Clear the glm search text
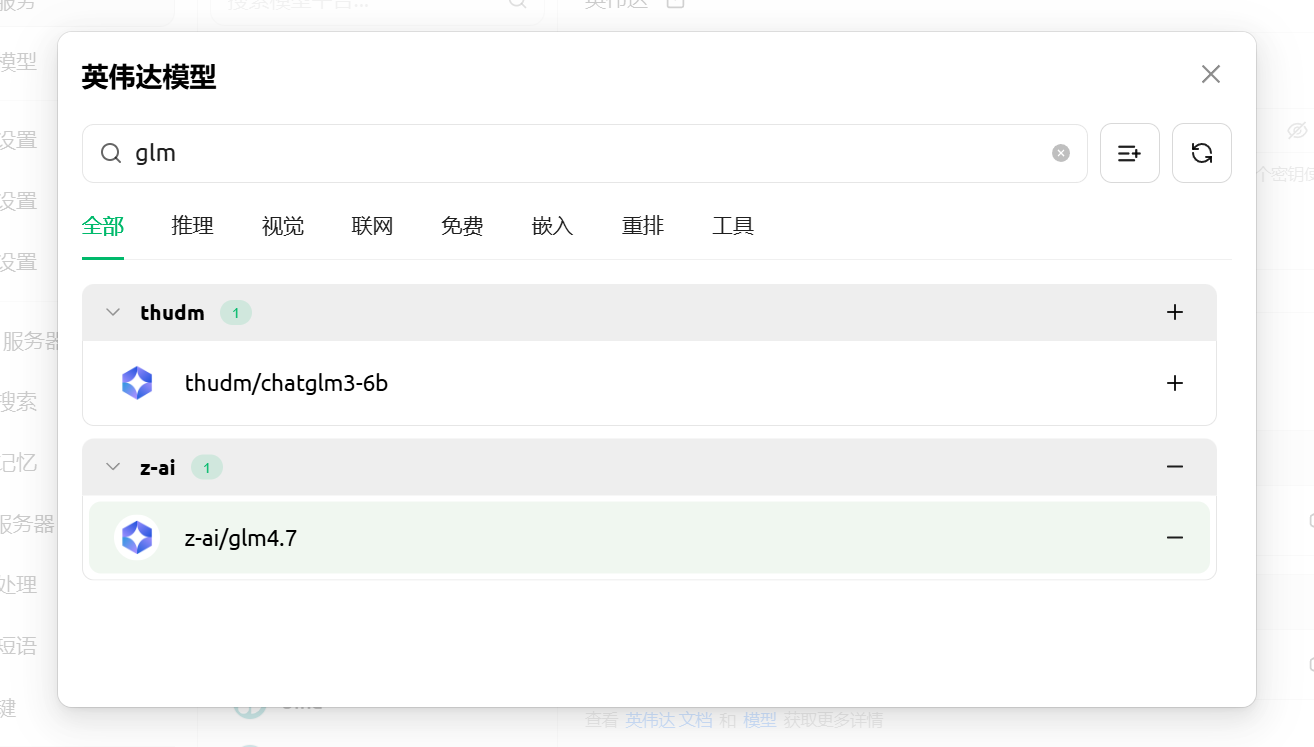This screenshot has height=747, width=1314. 1060,153
